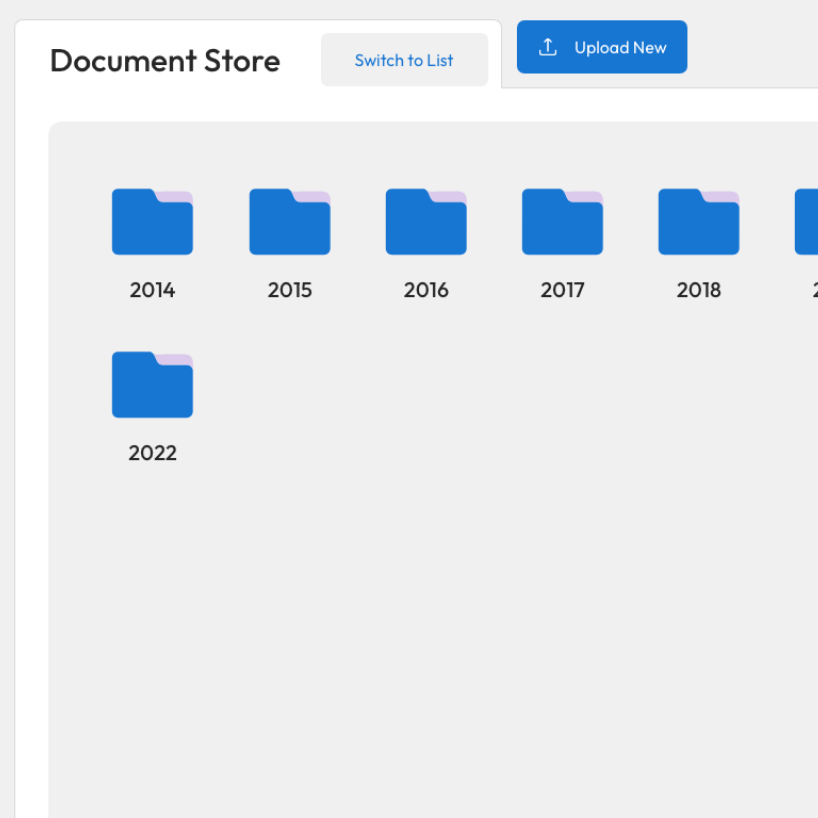Open the 2014 folder icon
Screen dimensions: 818x818
click(152, 222)
